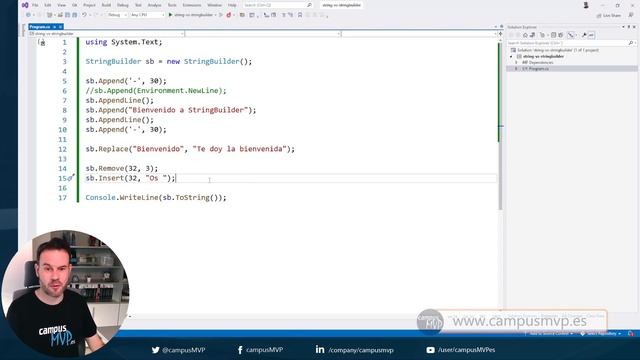
Task: Open the Debug configuration dropdown
Action: click(117, 15)
